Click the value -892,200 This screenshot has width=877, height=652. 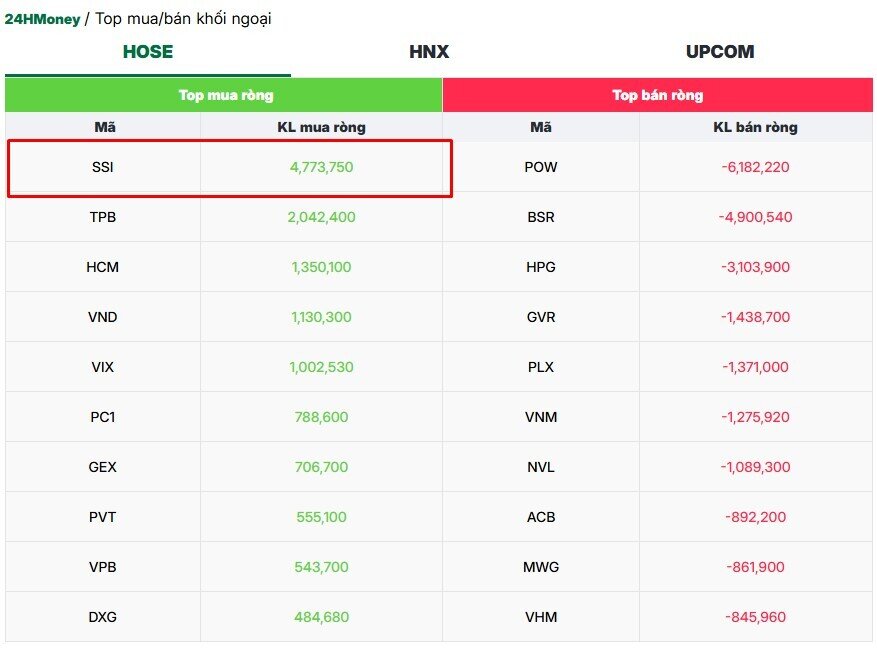756,517
